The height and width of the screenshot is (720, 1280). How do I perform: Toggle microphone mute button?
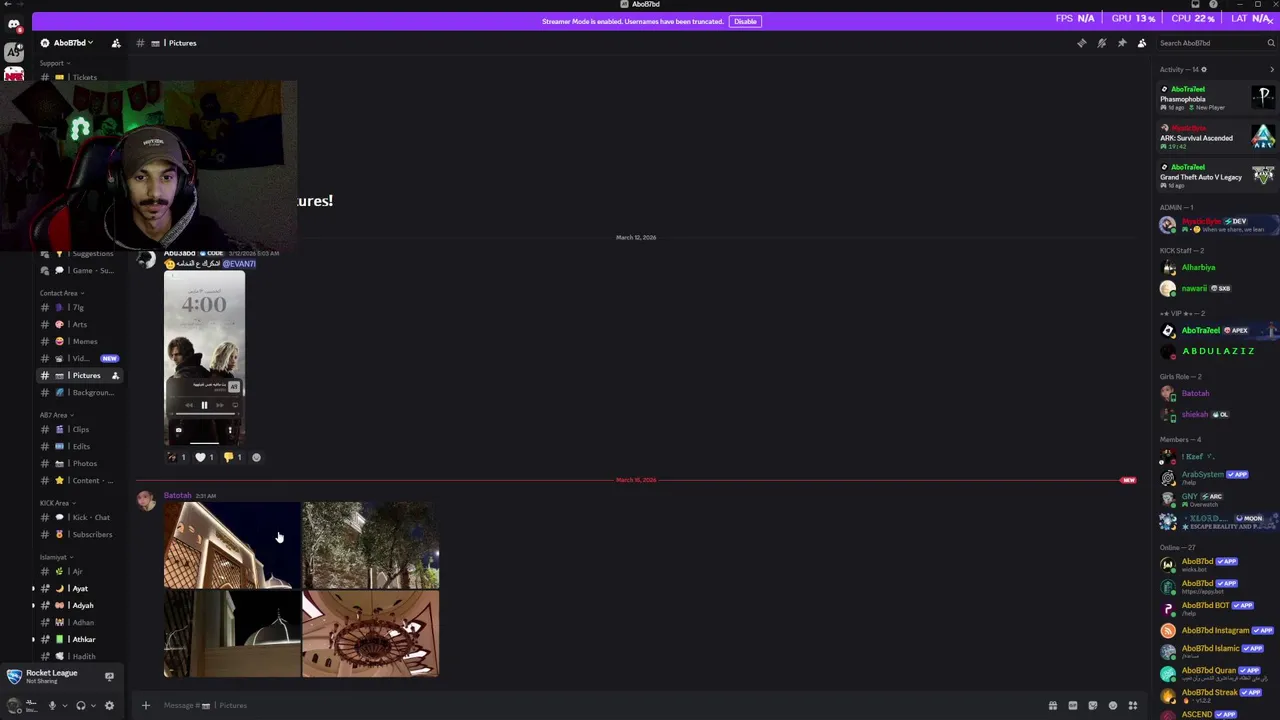(52, 705)
